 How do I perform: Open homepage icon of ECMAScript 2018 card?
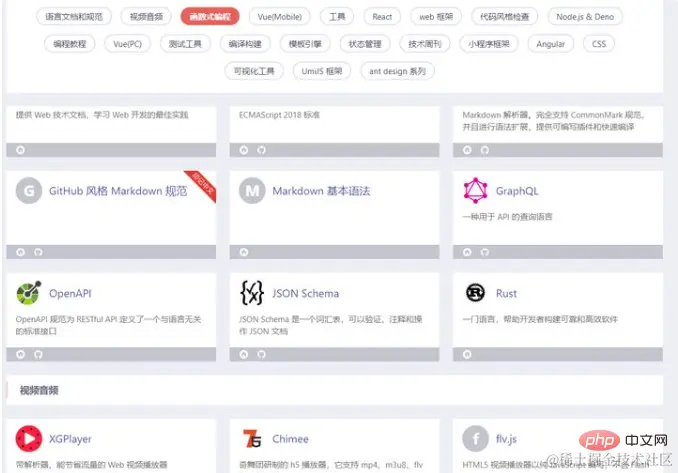tap(244, 150)
